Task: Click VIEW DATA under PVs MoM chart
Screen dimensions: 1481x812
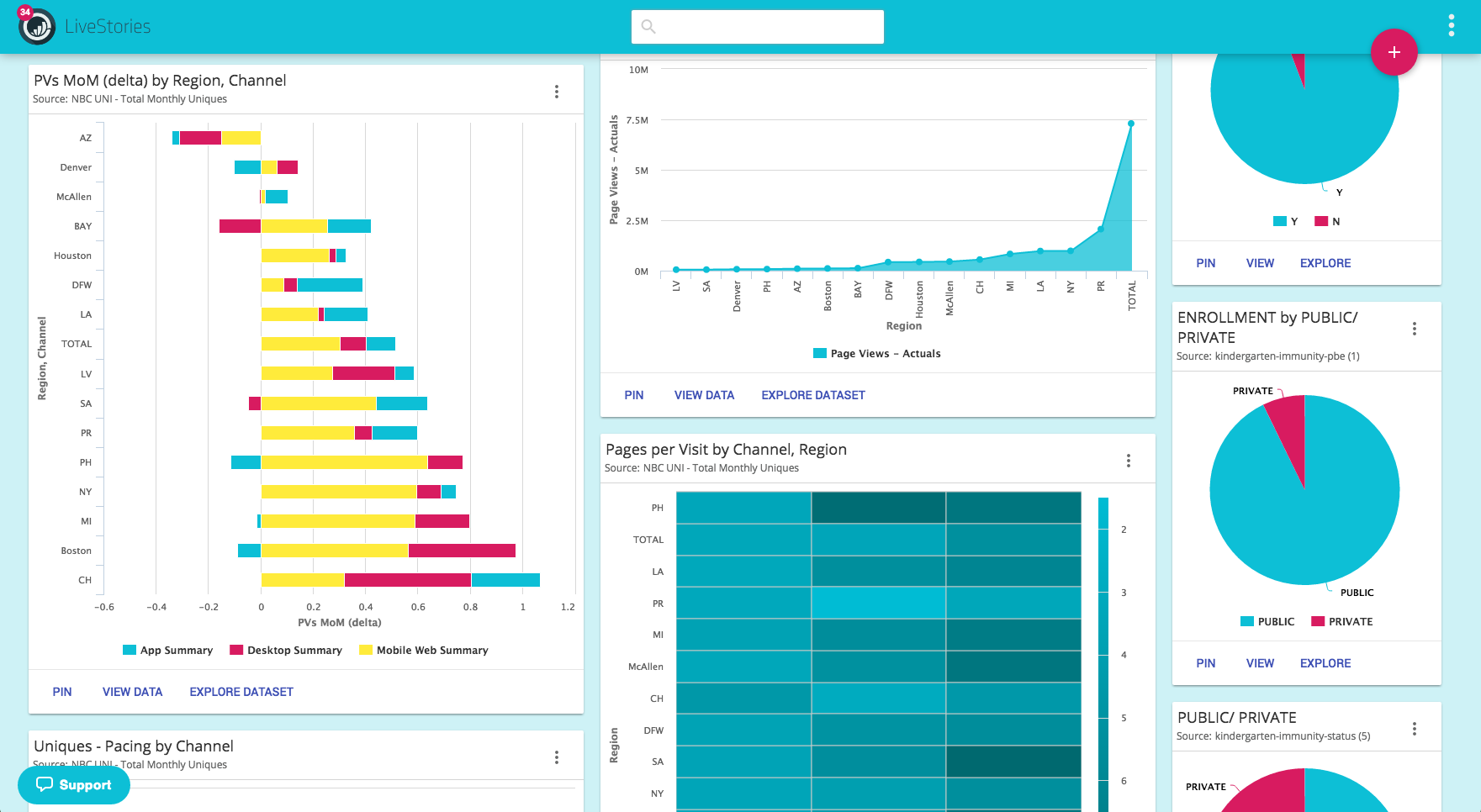Action: click(x=132, y=692)
